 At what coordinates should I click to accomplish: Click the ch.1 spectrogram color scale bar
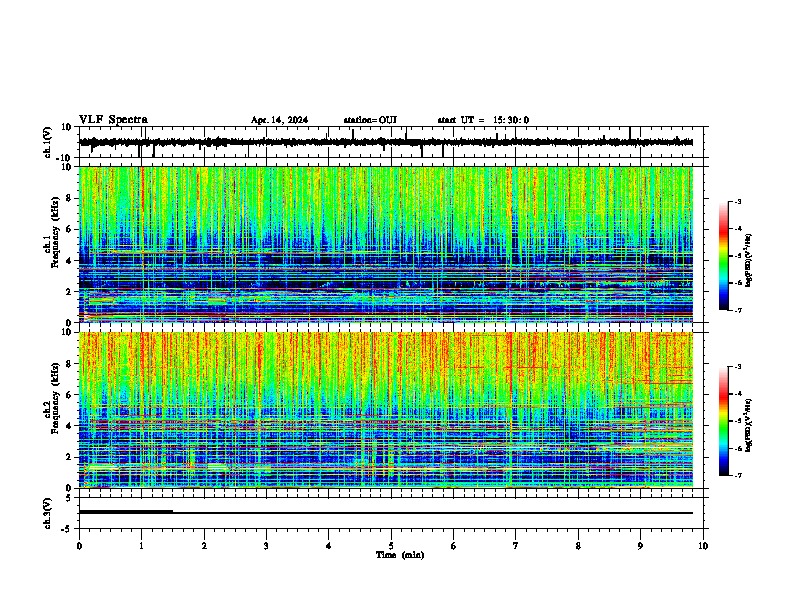click(724, 256)
